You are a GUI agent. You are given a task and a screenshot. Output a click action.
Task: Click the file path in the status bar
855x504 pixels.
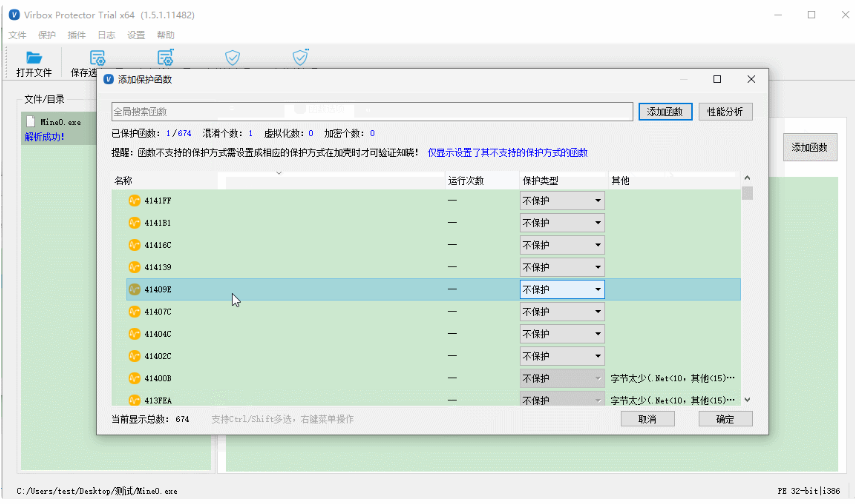97,491
